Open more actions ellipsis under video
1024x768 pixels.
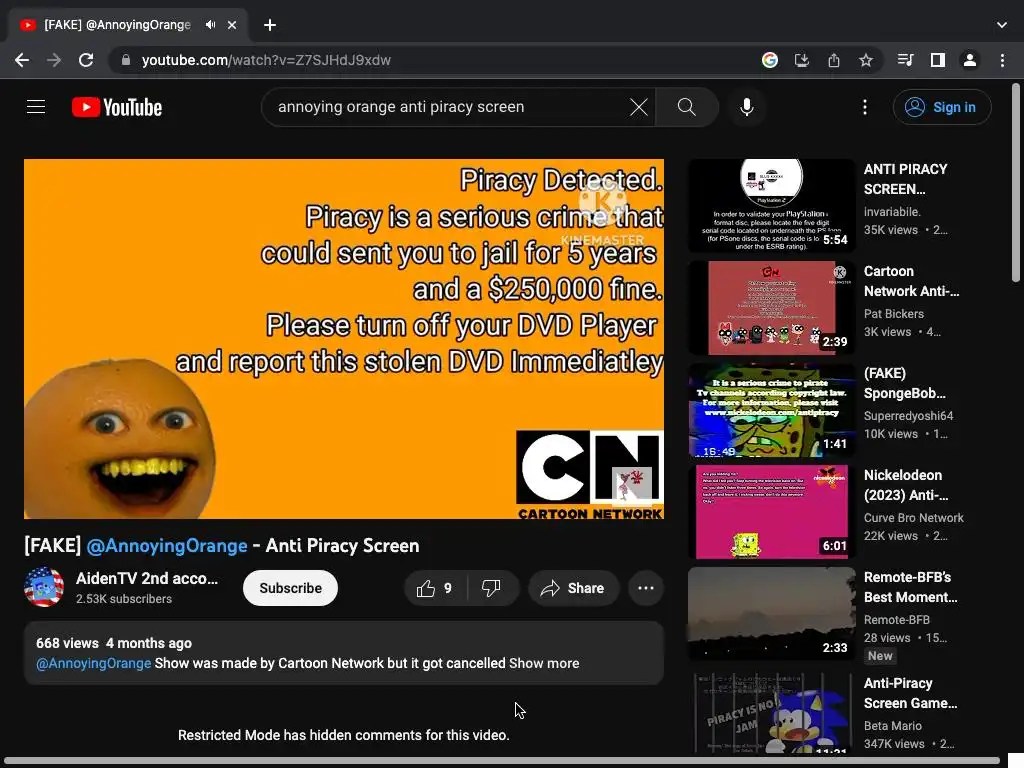[646, 588]
